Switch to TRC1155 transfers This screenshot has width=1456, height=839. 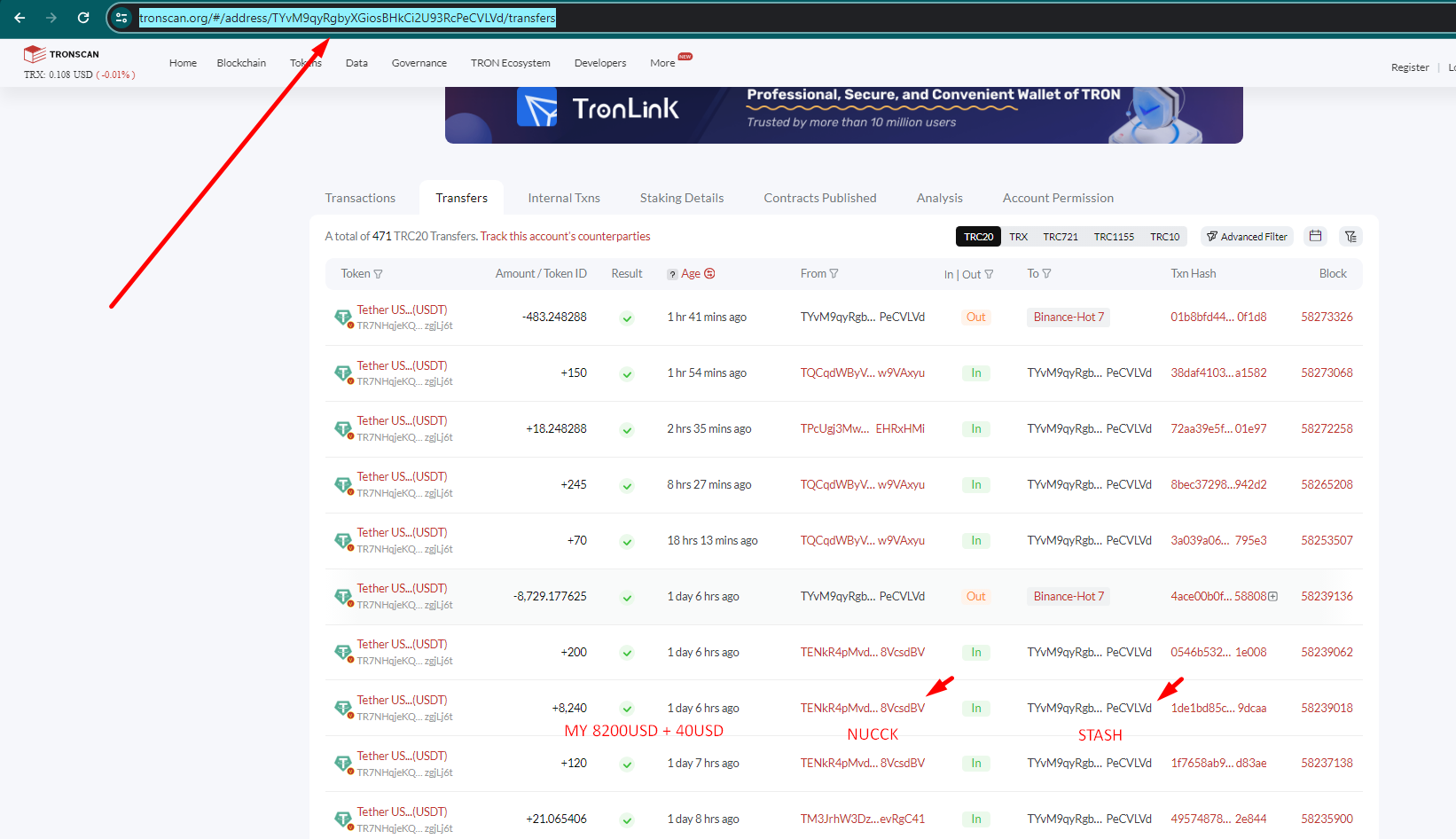(x=1114, y=237)
